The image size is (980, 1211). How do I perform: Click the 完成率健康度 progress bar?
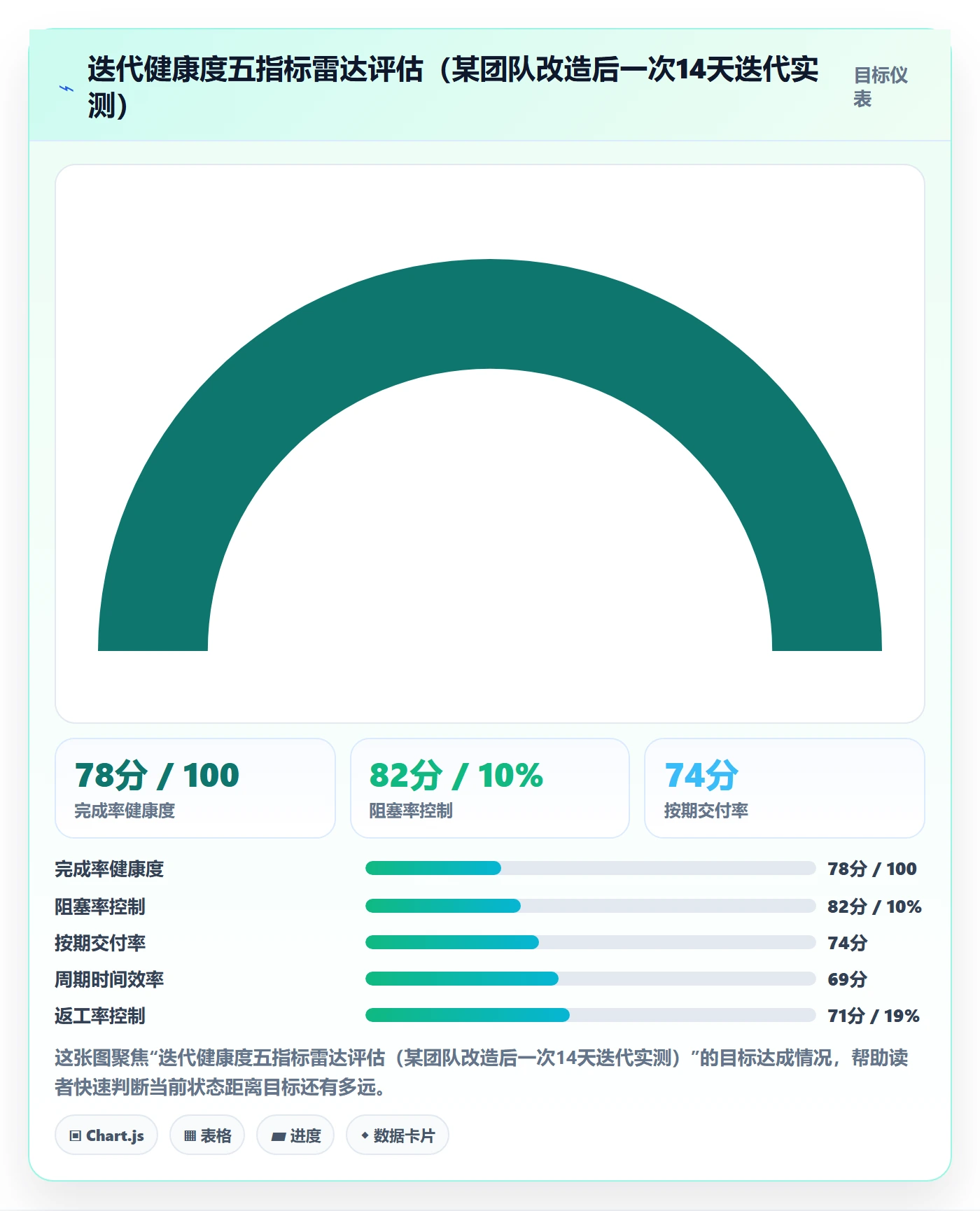pos(590,868)
